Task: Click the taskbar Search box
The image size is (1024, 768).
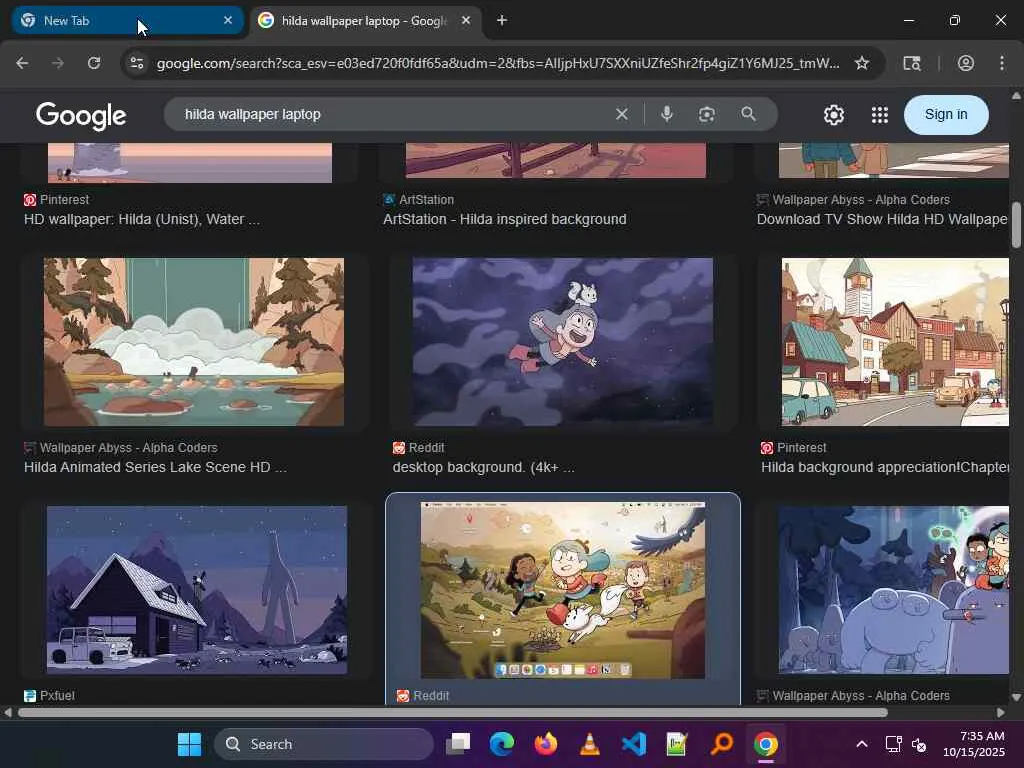Action: point(324,744)
